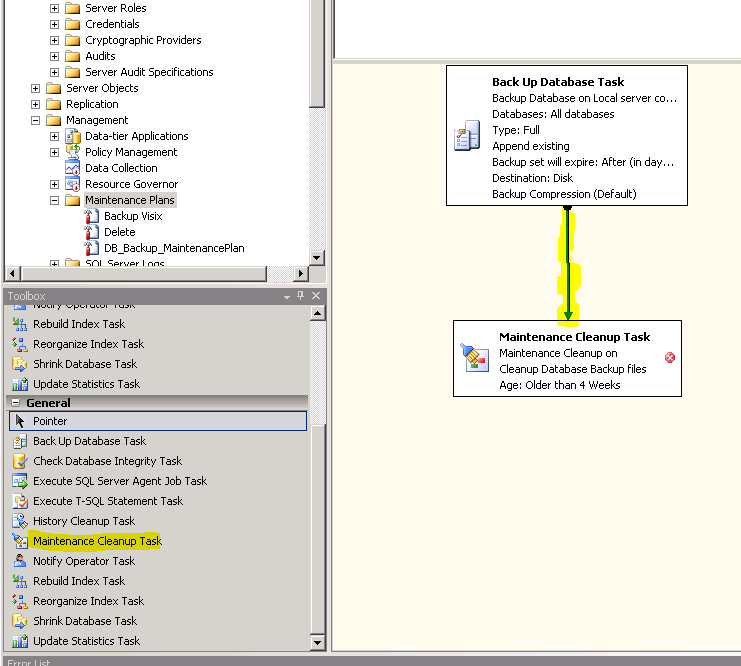Expand the Server Objects node
Viewport: 741px width, 666px height.
pyautogui.click(x=35, y=88)
